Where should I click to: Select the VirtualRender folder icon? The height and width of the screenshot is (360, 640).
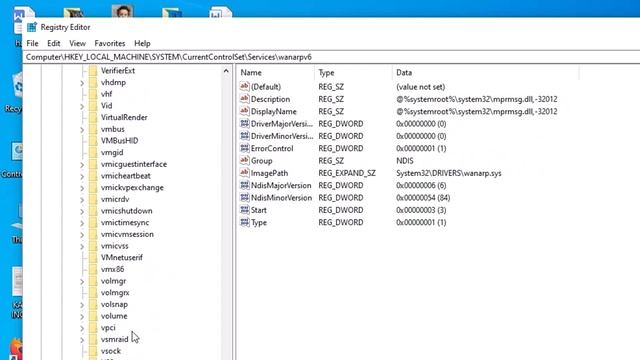93,118
